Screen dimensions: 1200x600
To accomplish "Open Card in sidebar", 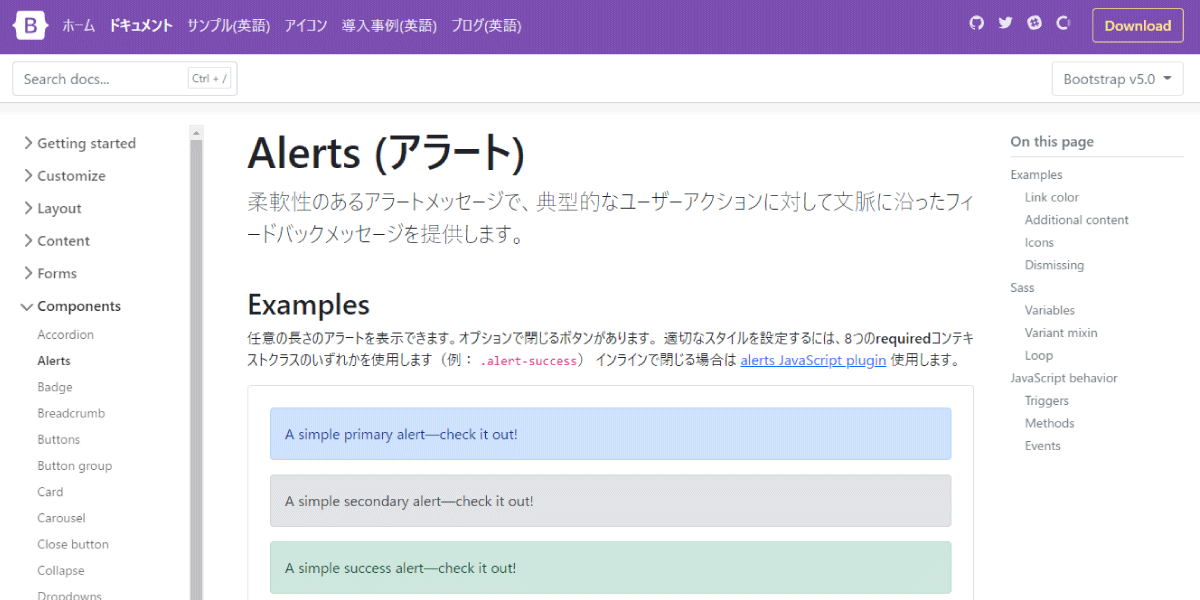I will coord(50,492).
